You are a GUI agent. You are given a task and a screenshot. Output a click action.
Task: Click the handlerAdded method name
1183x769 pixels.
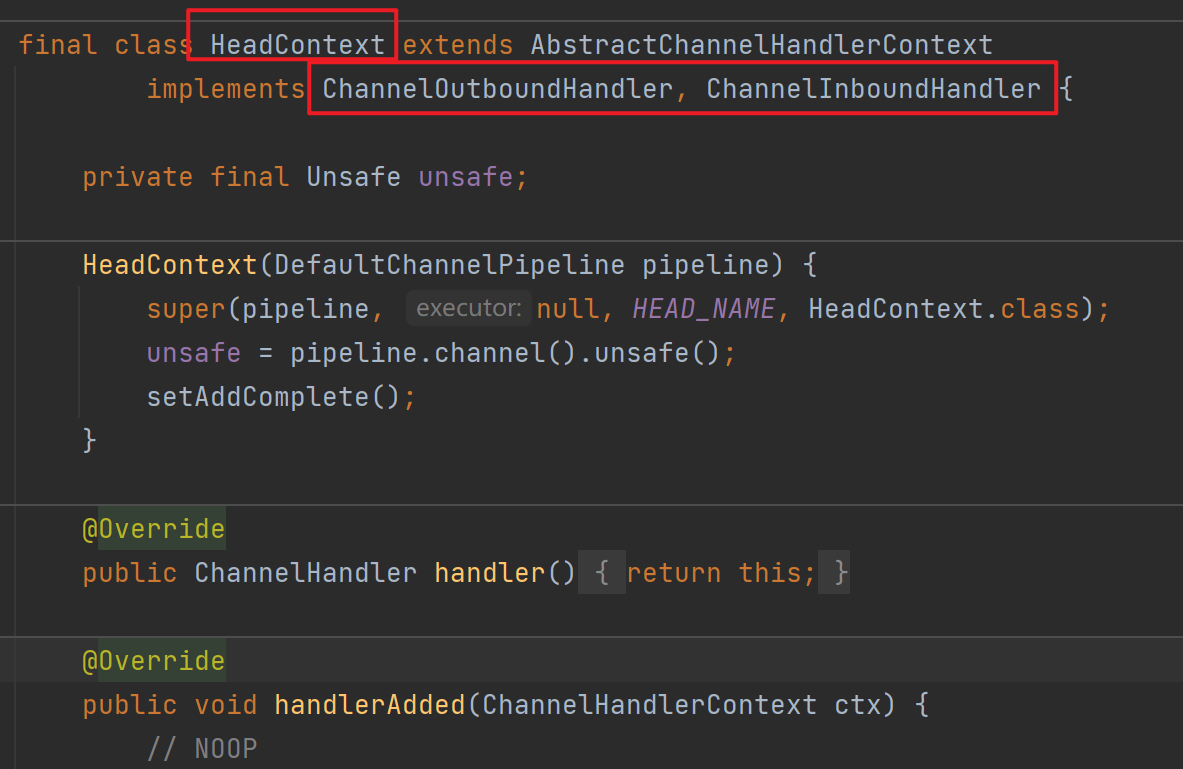(369, 705)
